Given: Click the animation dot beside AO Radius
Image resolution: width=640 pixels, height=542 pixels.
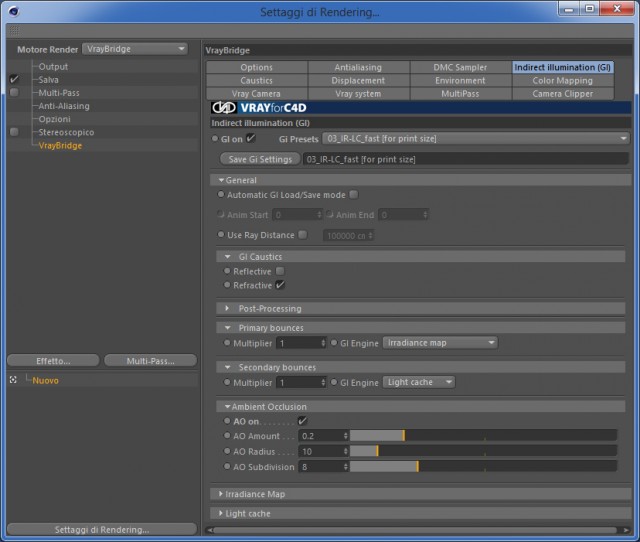Looking at the screenshot, I should coord(227,451).
